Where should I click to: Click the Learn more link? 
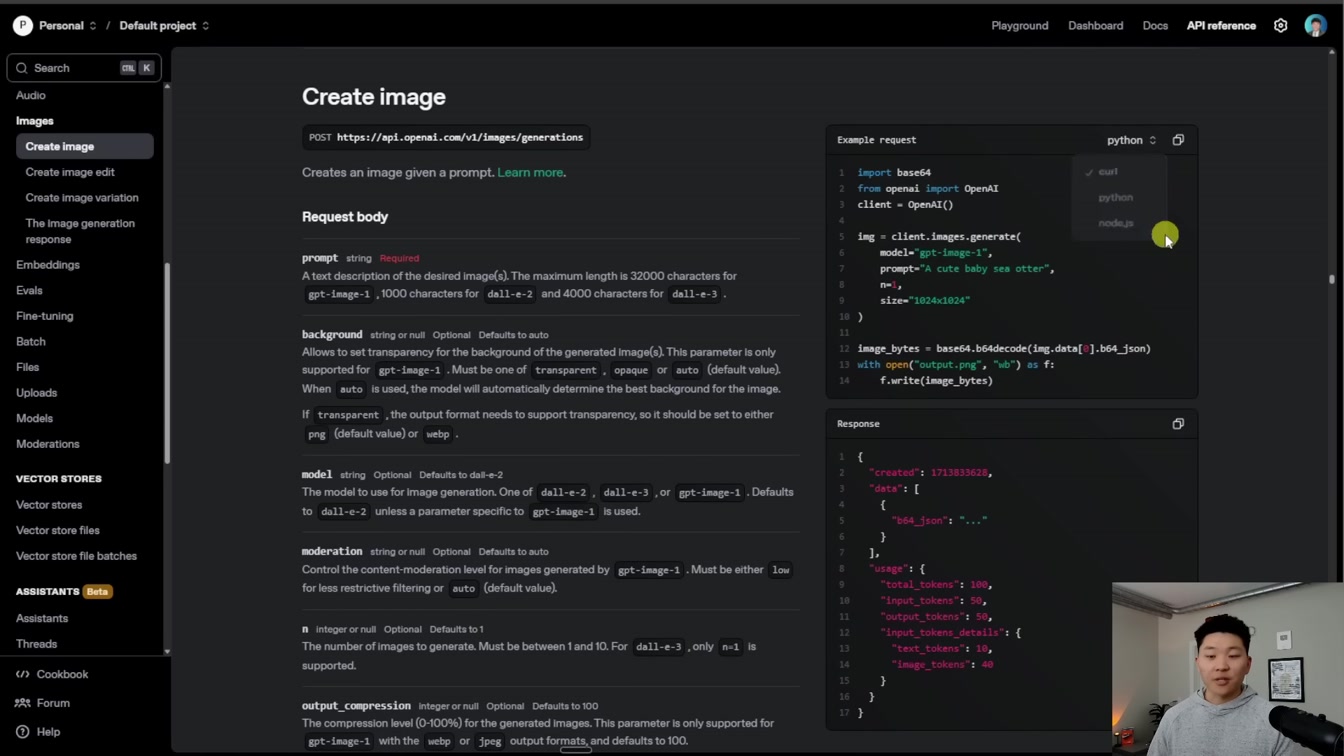[530, 173]
